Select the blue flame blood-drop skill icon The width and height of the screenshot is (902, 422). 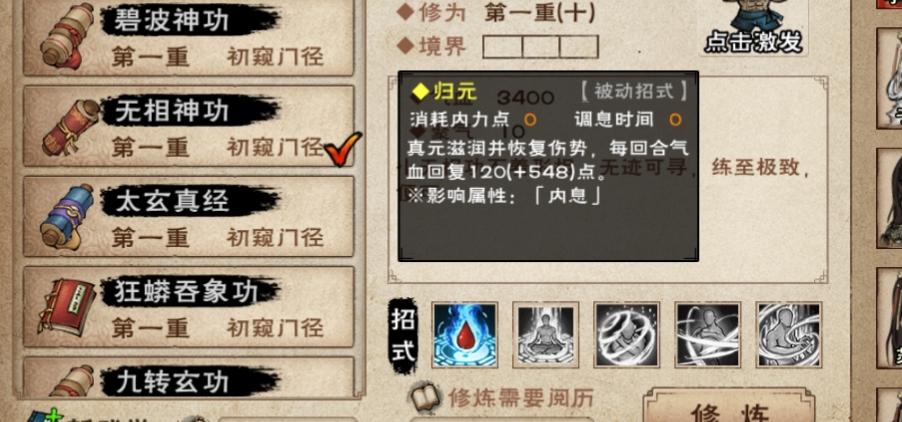pyautogui.click(x=465, y=335)
